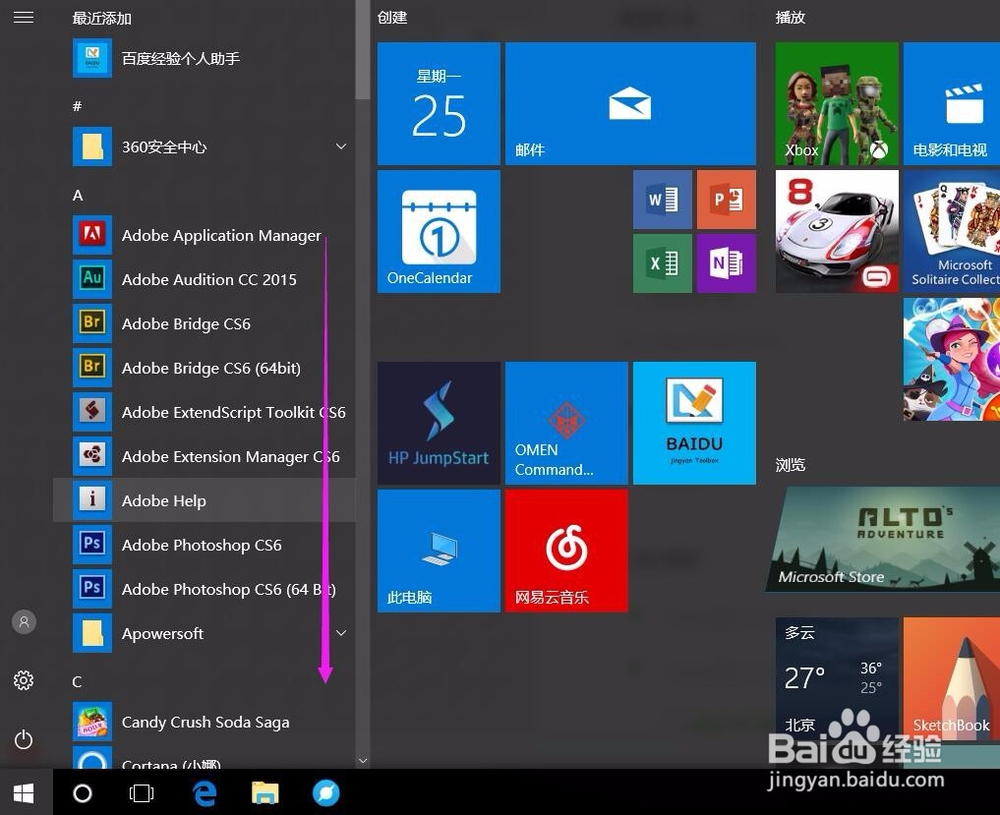Viewport: 1000px width, 815px height.
Task: Open Adobe Extension Manager CS6
Action: 204,457
